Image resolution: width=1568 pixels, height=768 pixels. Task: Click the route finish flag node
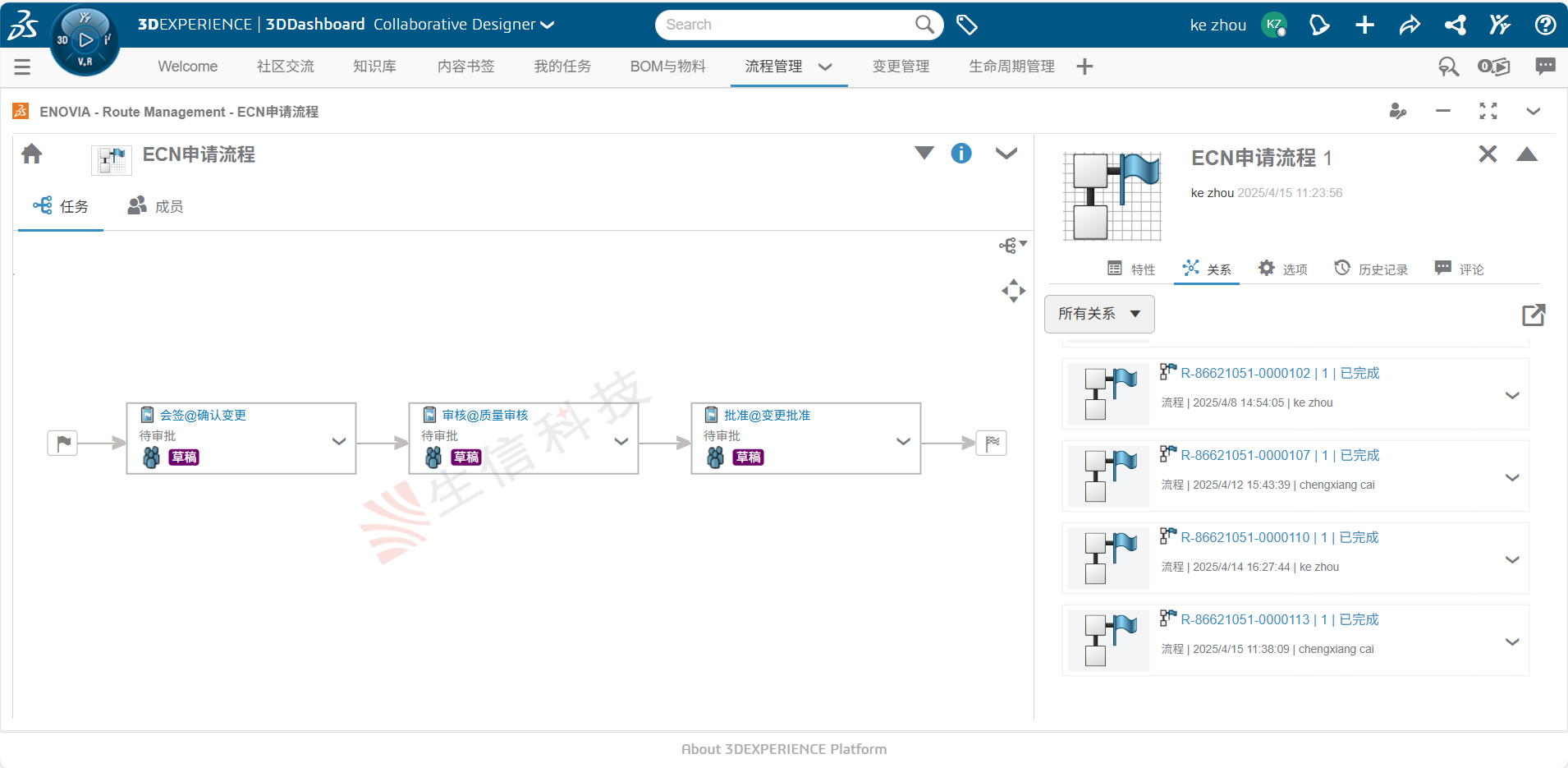[992, 444]
